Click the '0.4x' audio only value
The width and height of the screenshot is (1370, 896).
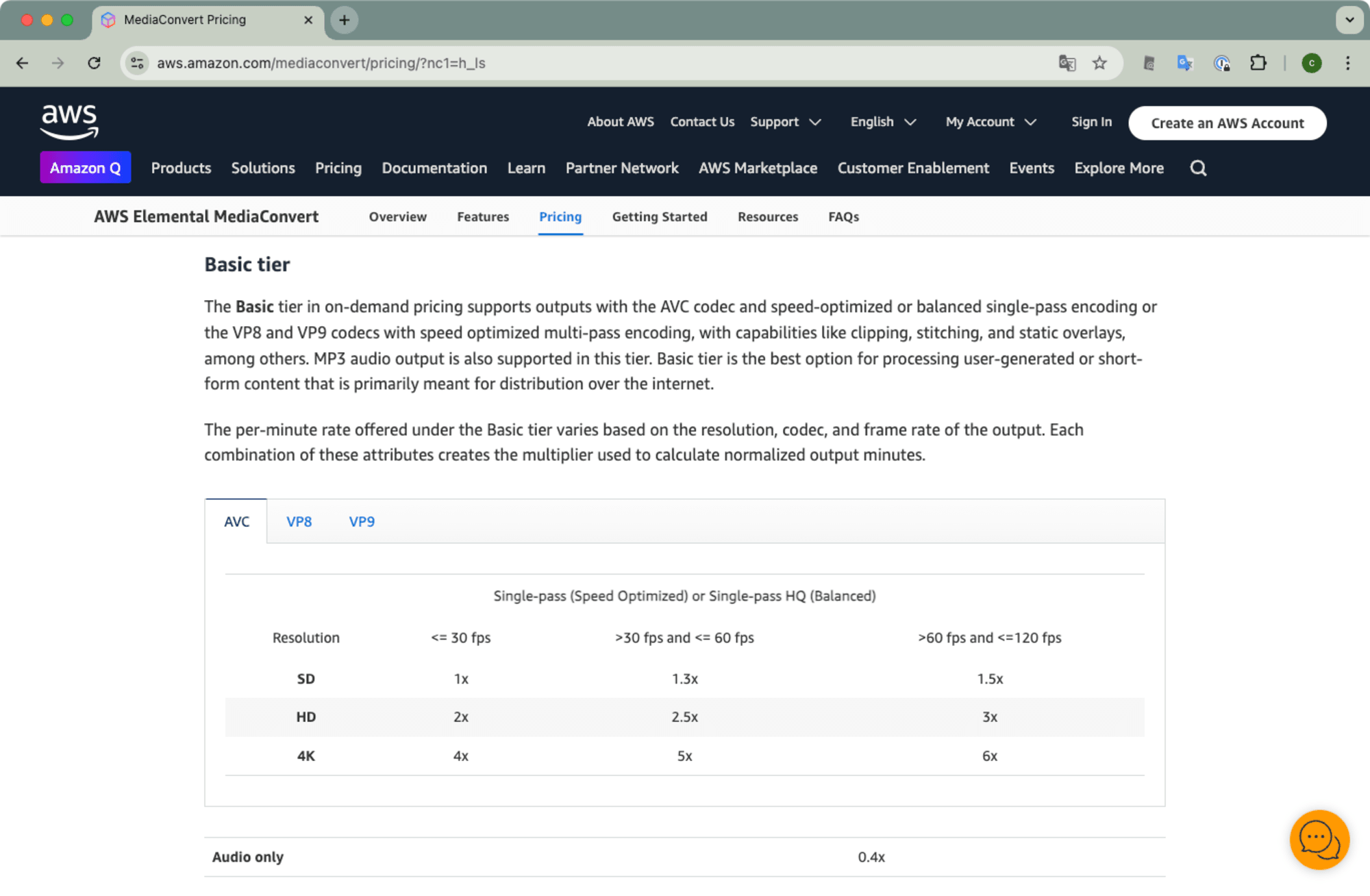tap(871, 857)
